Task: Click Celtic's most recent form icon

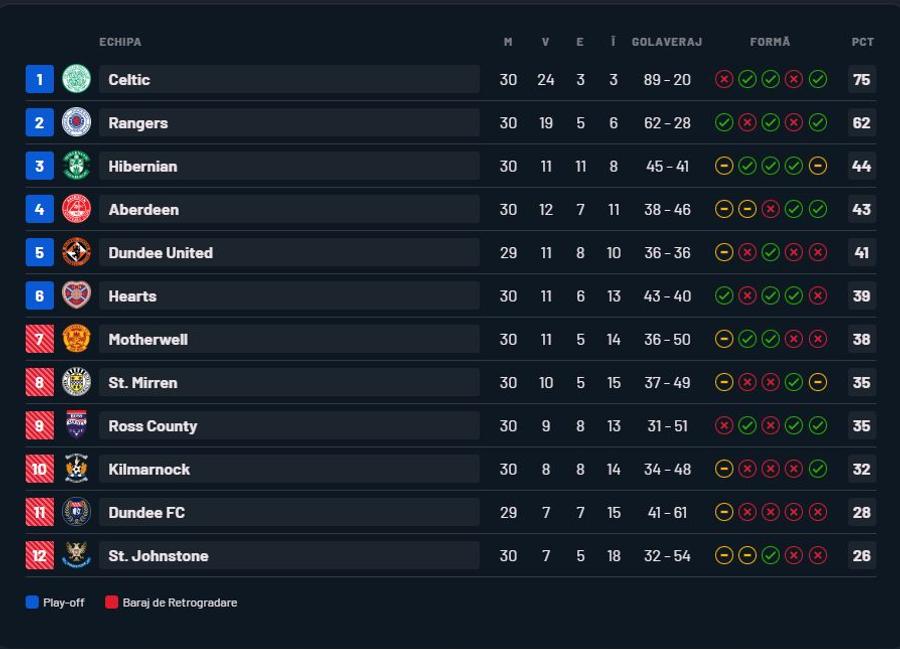Action: coord(817,79)
